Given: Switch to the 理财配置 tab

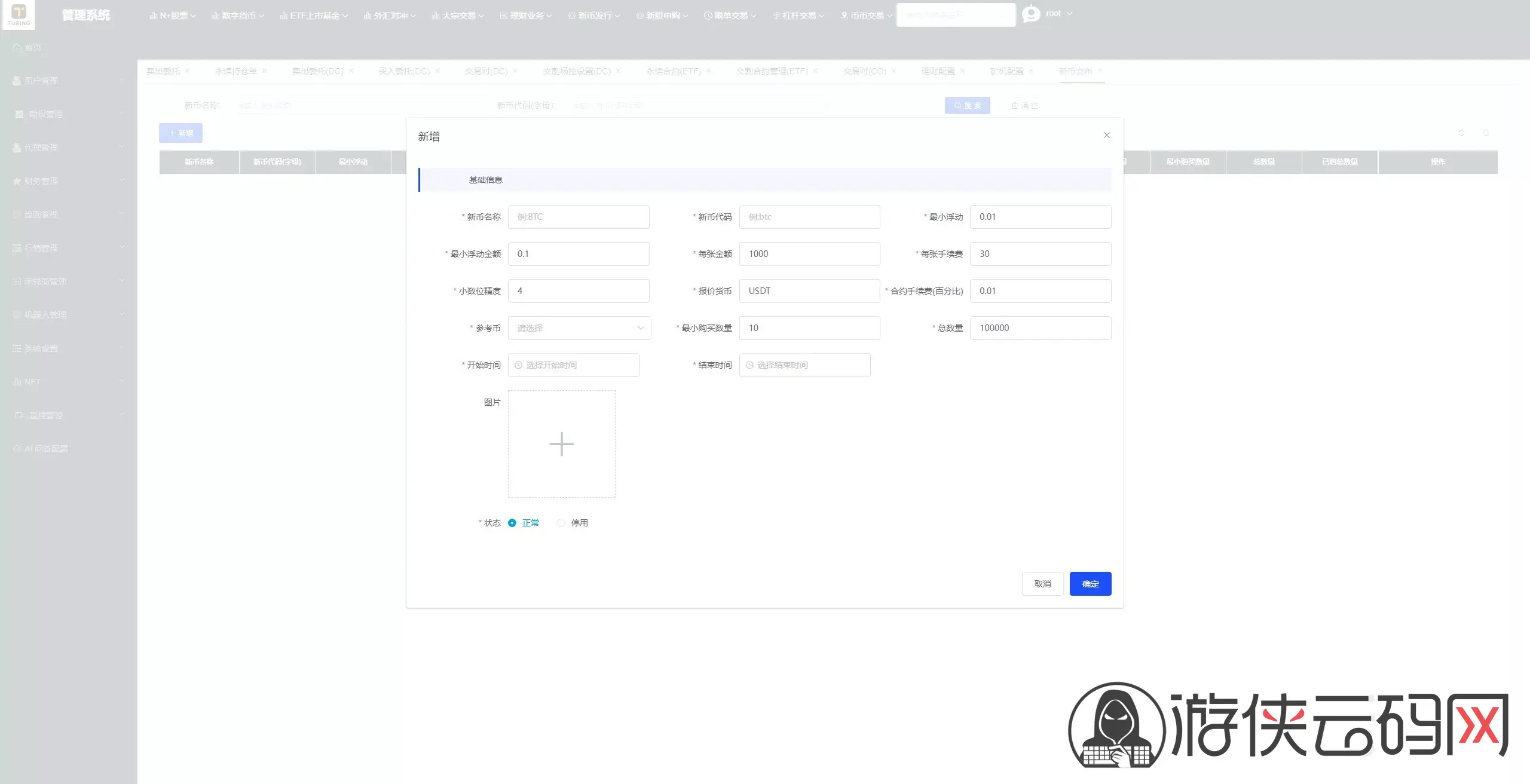Looking at the screenshot, I should [938, 71].
